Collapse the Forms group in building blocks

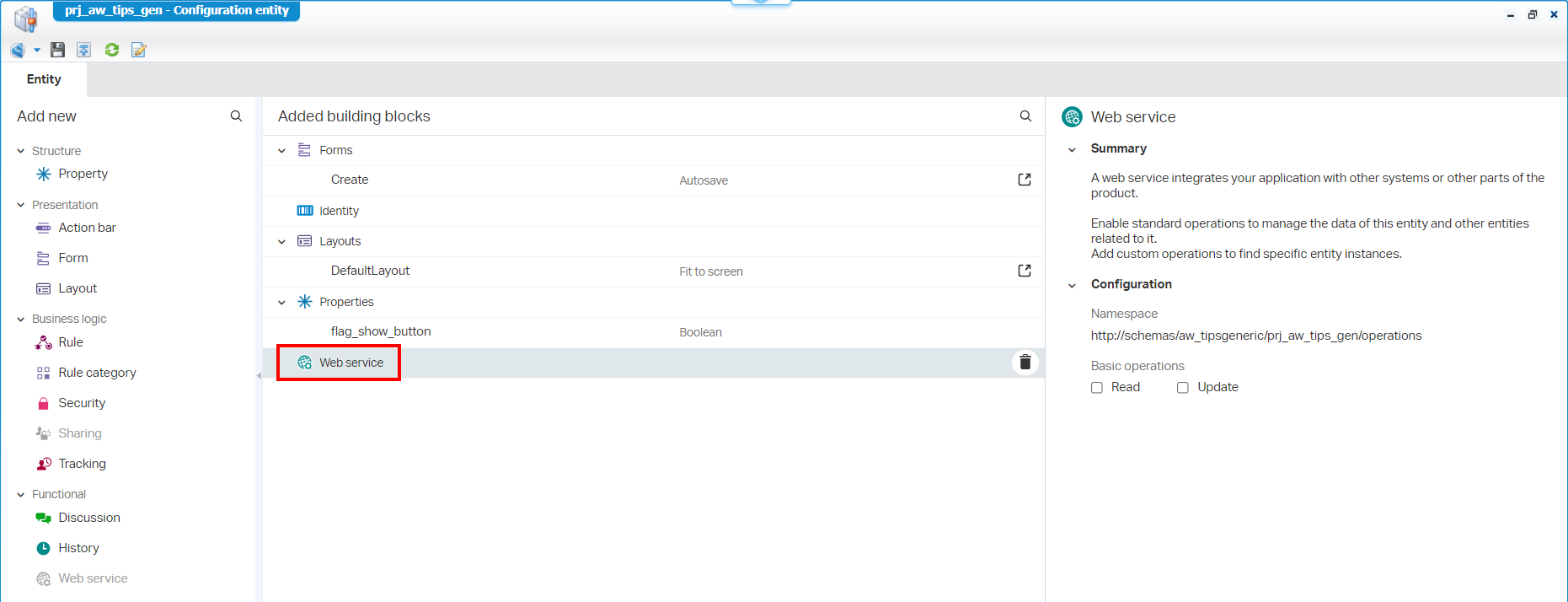click(282, 151)
